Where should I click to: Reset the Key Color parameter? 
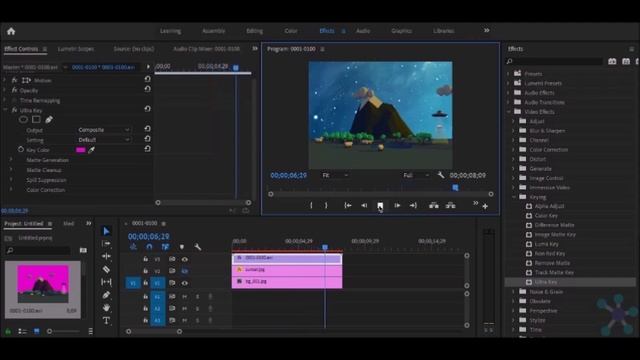(147, 149)
